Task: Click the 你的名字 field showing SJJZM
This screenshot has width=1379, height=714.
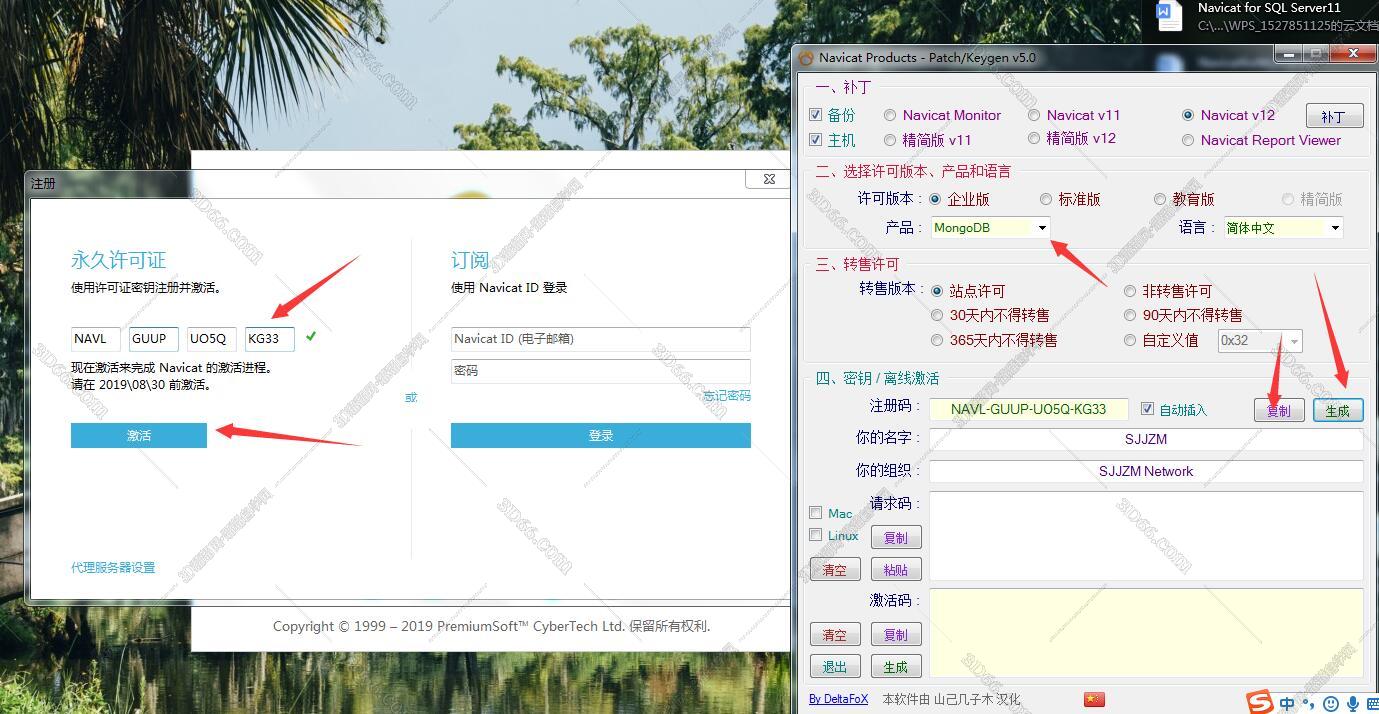Action: point(1146,439)
